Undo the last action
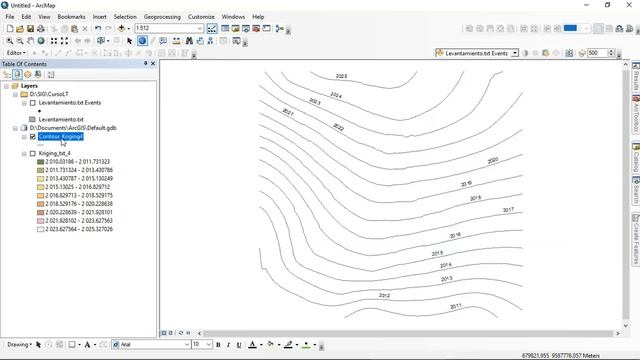This screenshot has width=640, height=360. pos(98,29)
